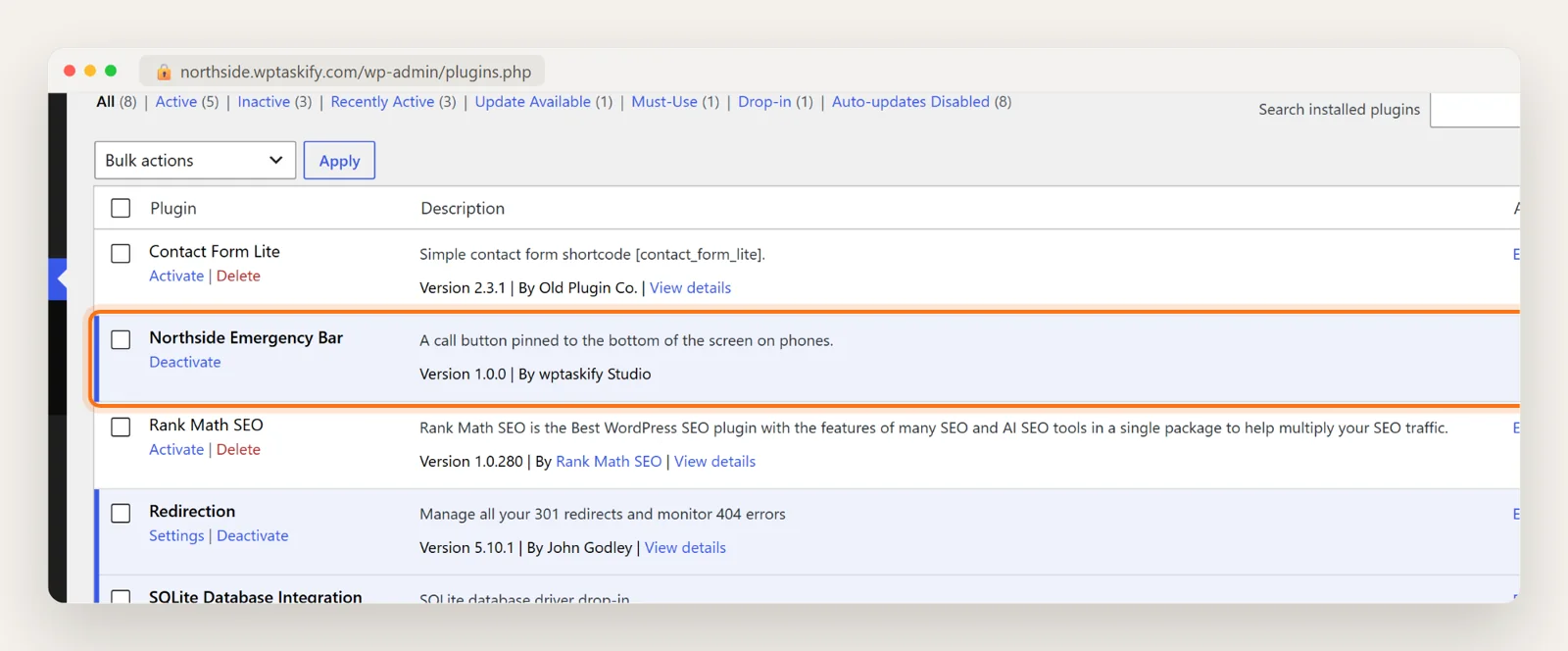Image resolution: width=1568 pixels, height=651 pixels.
Task: Click the Northside Emergency Bar plugin name
Action: coord(246,337)
